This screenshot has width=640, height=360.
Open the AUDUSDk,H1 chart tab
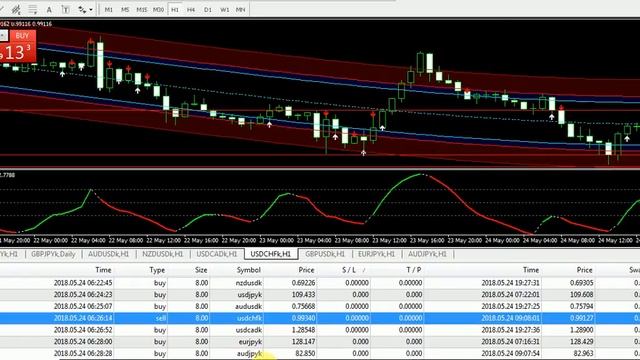coord(108,254)
